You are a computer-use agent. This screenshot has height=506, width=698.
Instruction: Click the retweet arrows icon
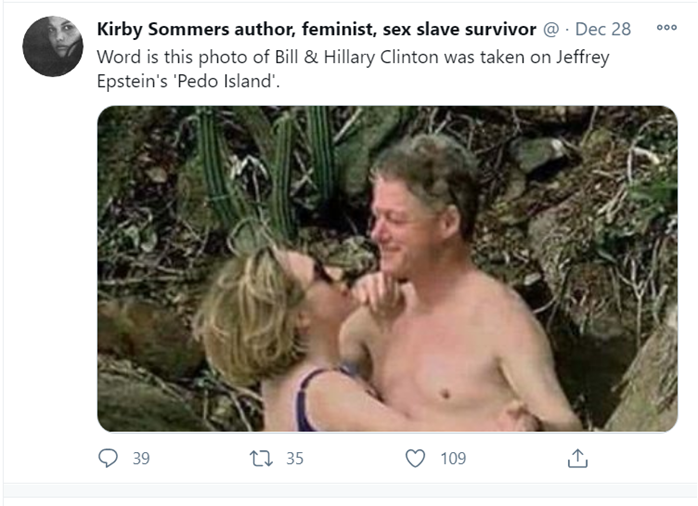tap(262, 459)
